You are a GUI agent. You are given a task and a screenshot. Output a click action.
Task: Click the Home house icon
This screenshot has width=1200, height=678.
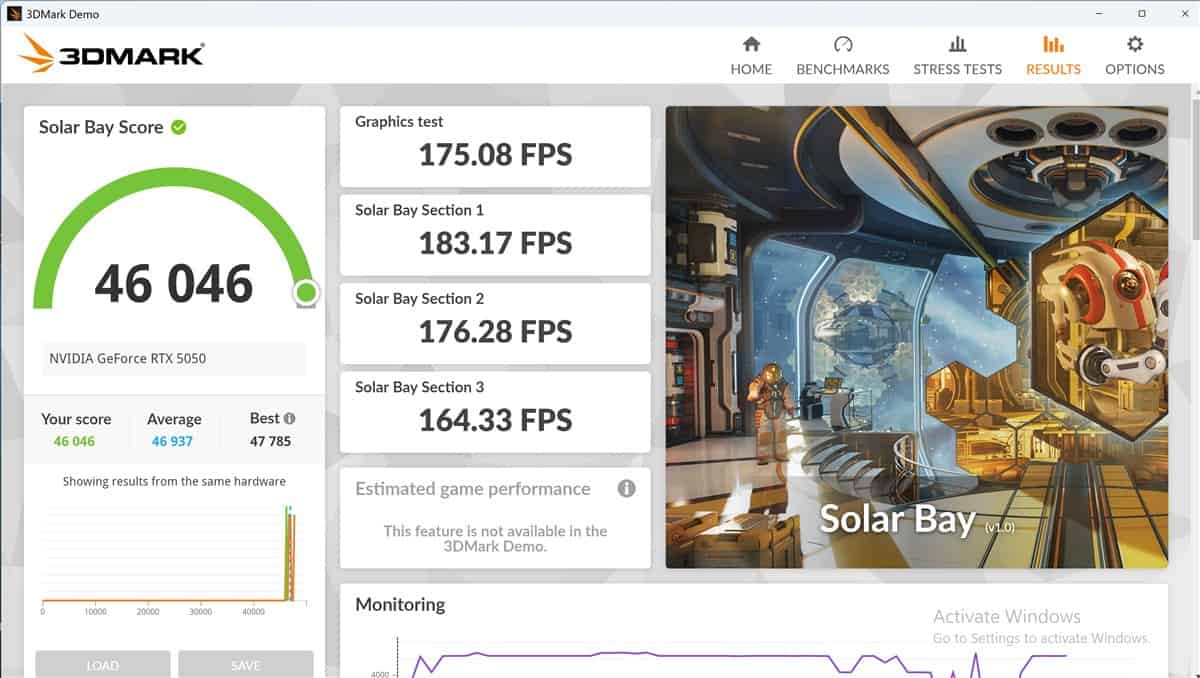click(751, 45)
